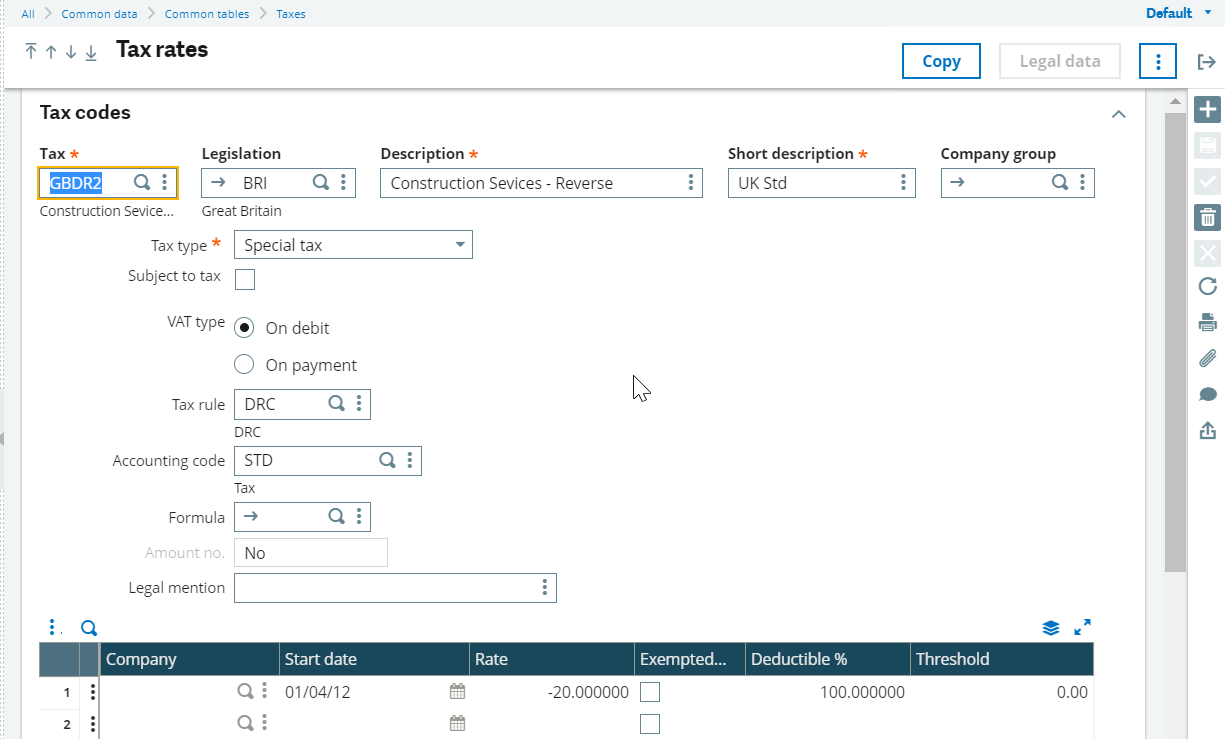Go to the last record arrow

coord(90,51)
